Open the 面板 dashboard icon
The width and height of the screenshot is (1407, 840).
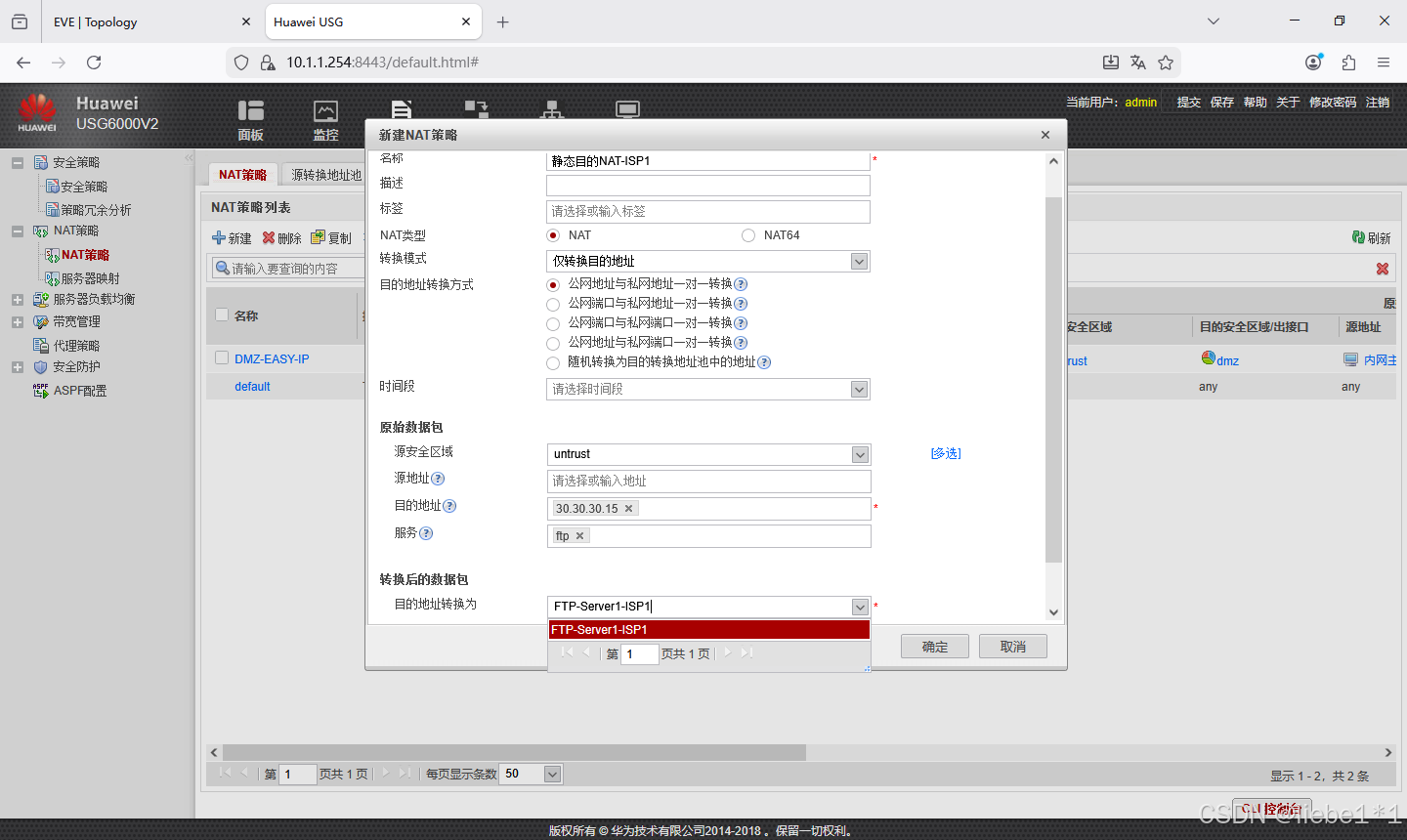click(250, 115)
